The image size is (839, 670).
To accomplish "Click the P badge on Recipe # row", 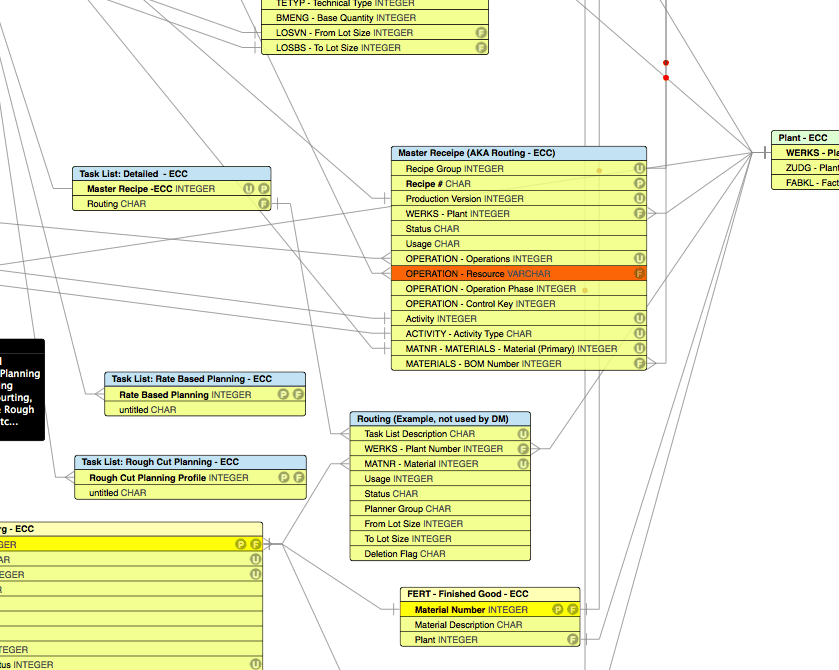I will tap(639, 183).
